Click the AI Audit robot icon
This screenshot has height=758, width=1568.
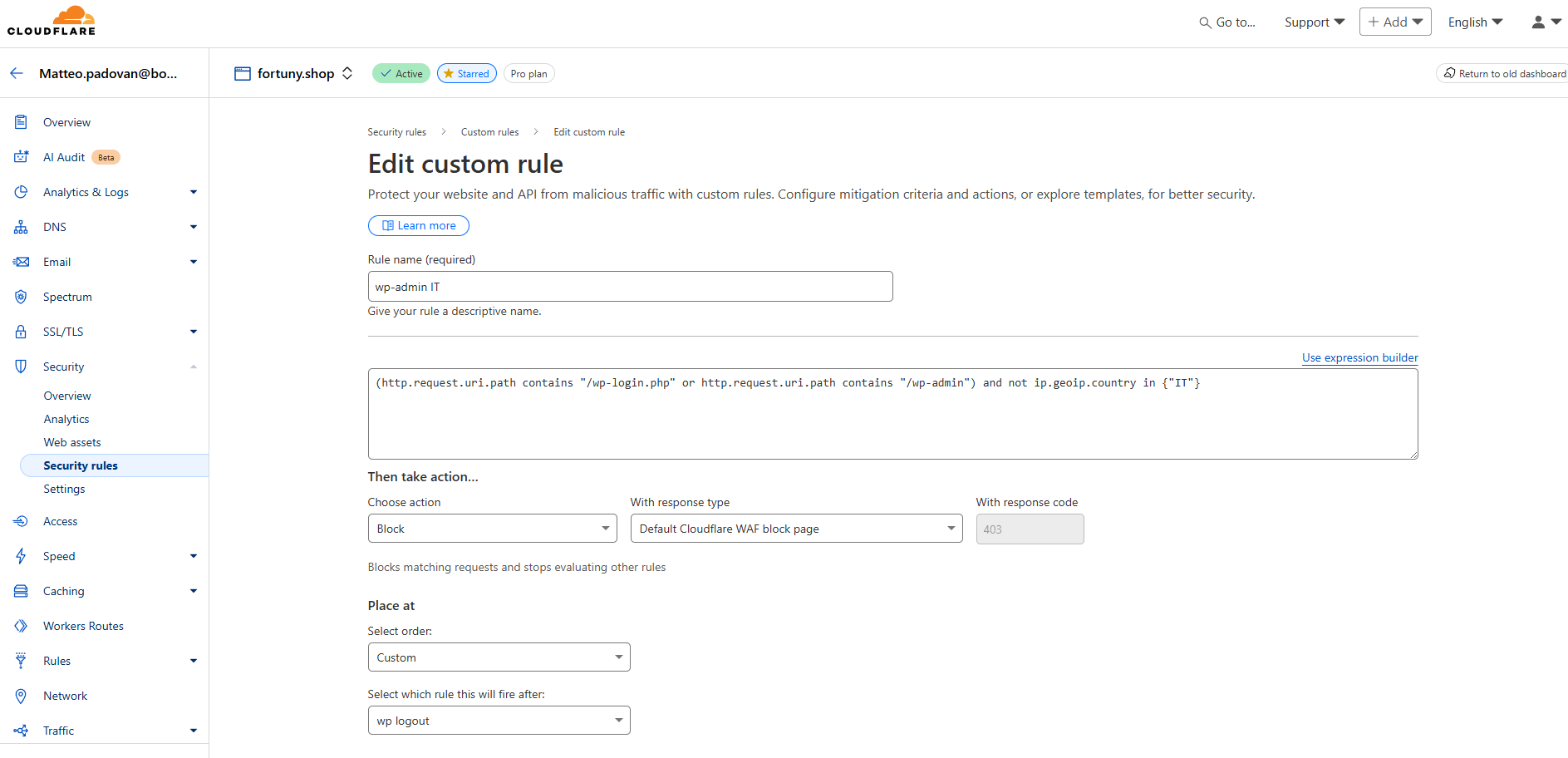(21, 157)
